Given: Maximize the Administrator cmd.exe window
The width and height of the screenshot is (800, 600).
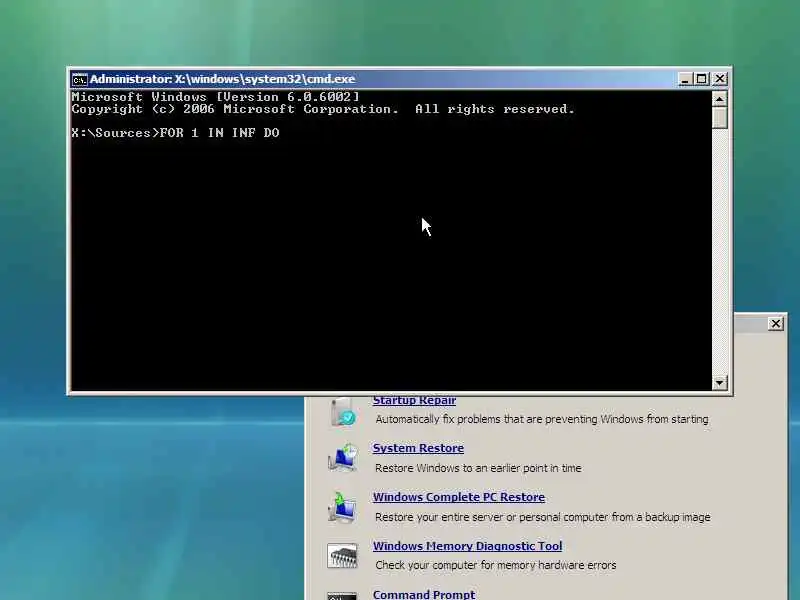Looking at the screenshot, I should pos(702,79).
